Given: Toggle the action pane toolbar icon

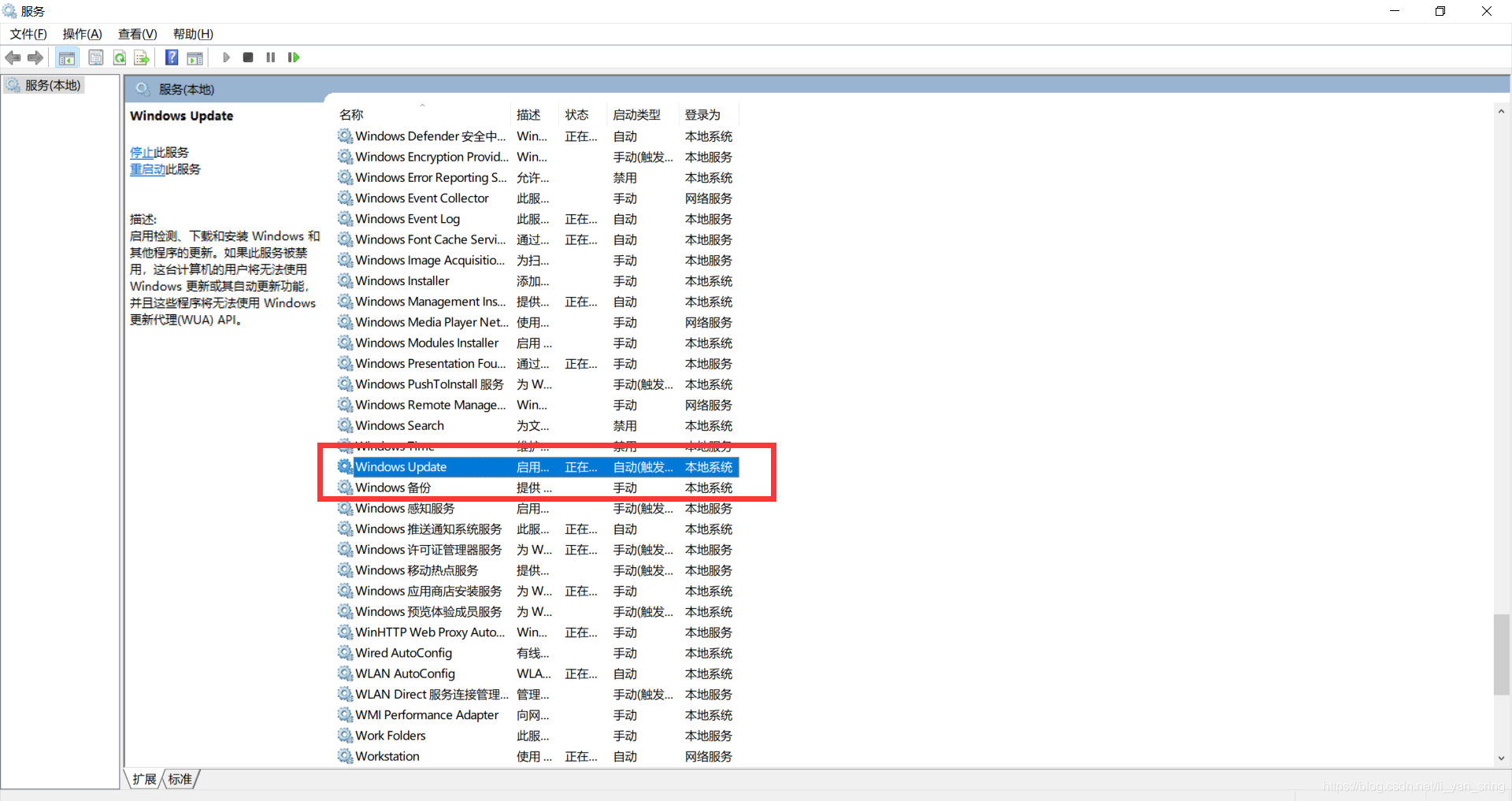Looking at the screenshot, I should [195, 57].
